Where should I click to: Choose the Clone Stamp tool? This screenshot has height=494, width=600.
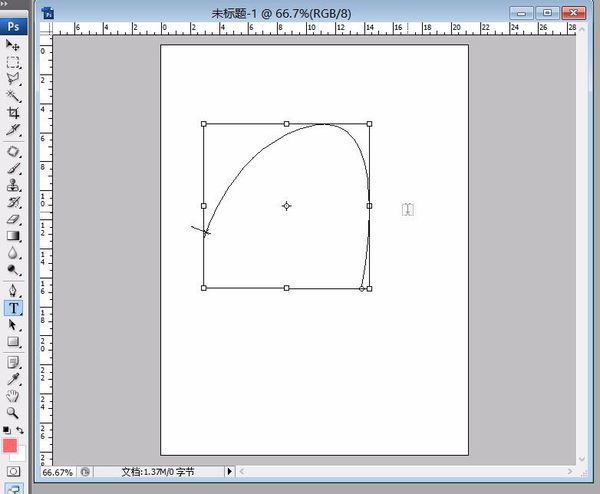(13, 184)
